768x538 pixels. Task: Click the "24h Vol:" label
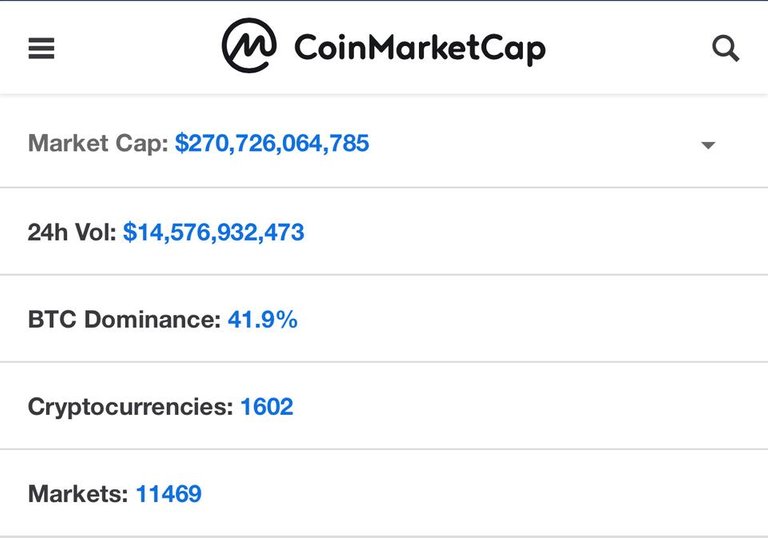(x=72, y=233)
